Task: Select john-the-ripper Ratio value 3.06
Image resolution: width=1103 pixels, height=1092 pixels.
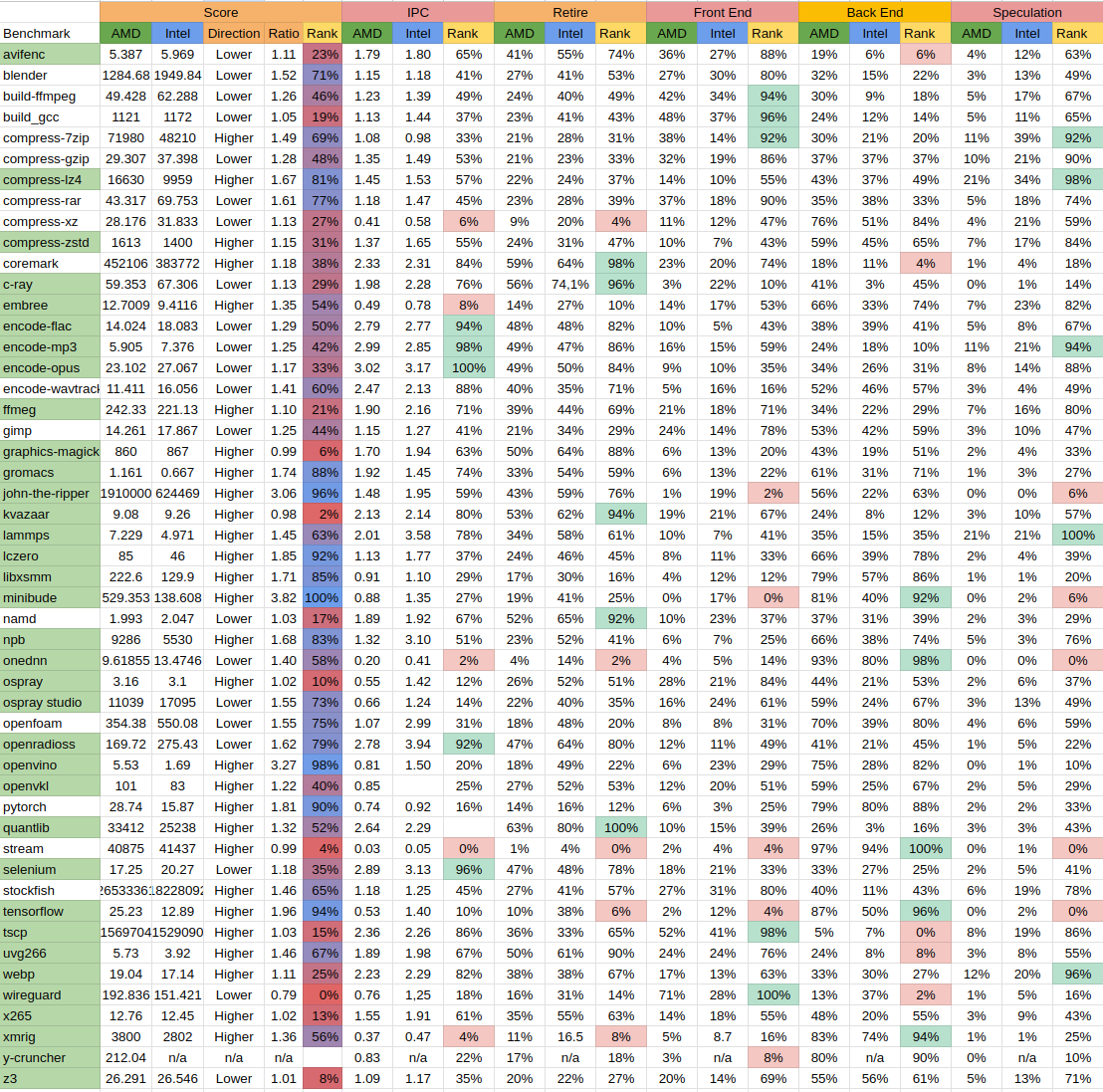Action: tap(284, 493)
